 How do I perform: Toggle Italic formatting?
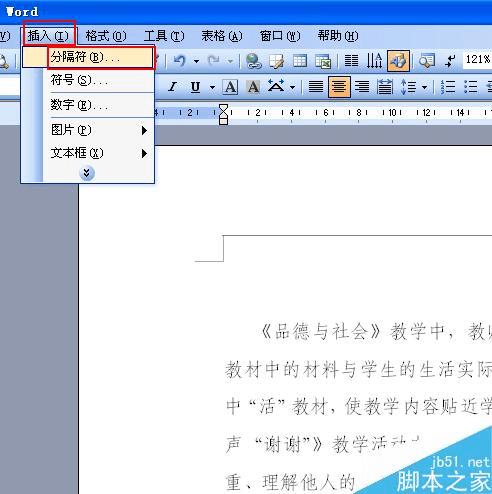172,87
